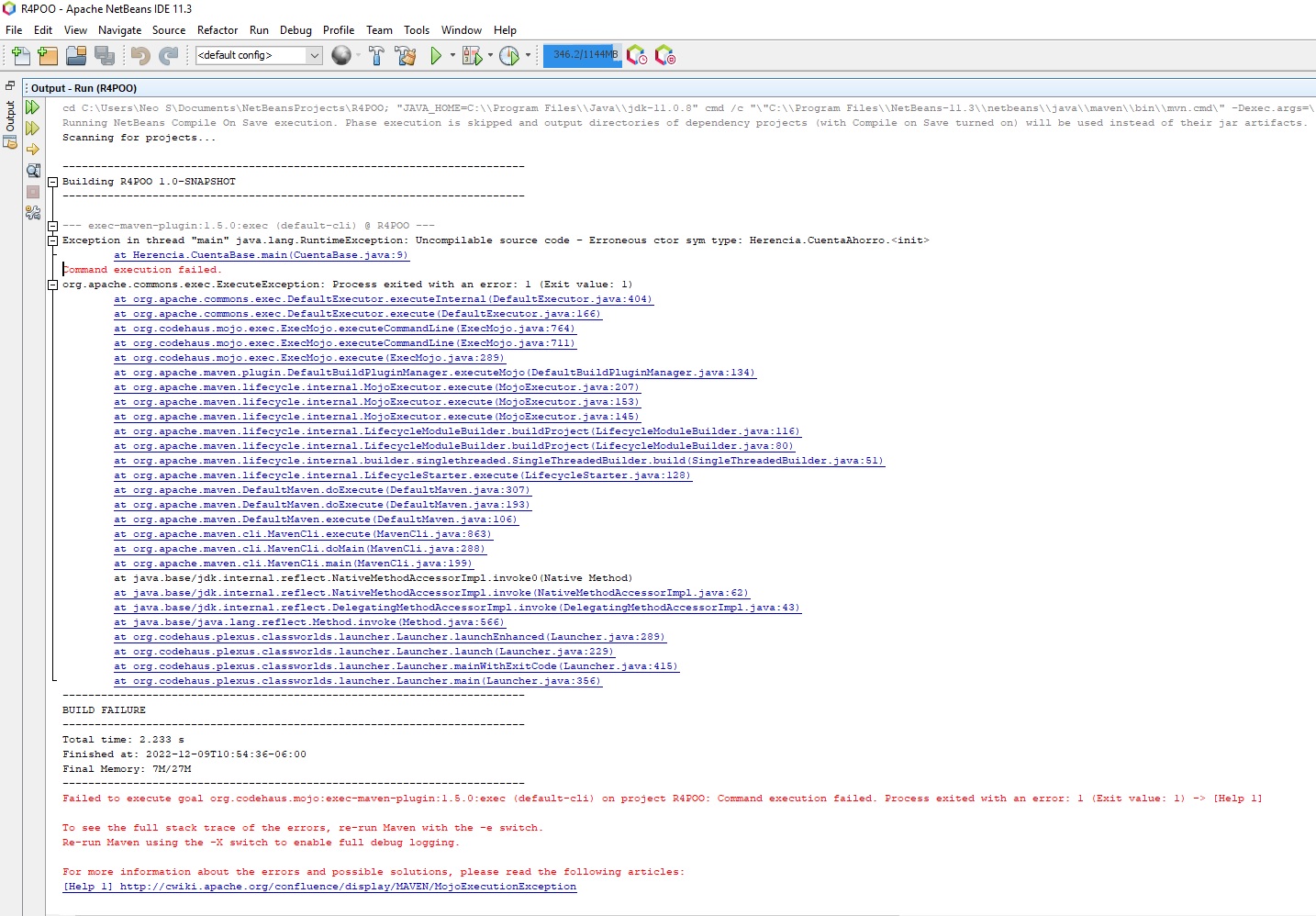The height and width of the screenshot is (916, 1316).
Task: Clean and build with hammer-broom icon
Action: coord(406,56)
